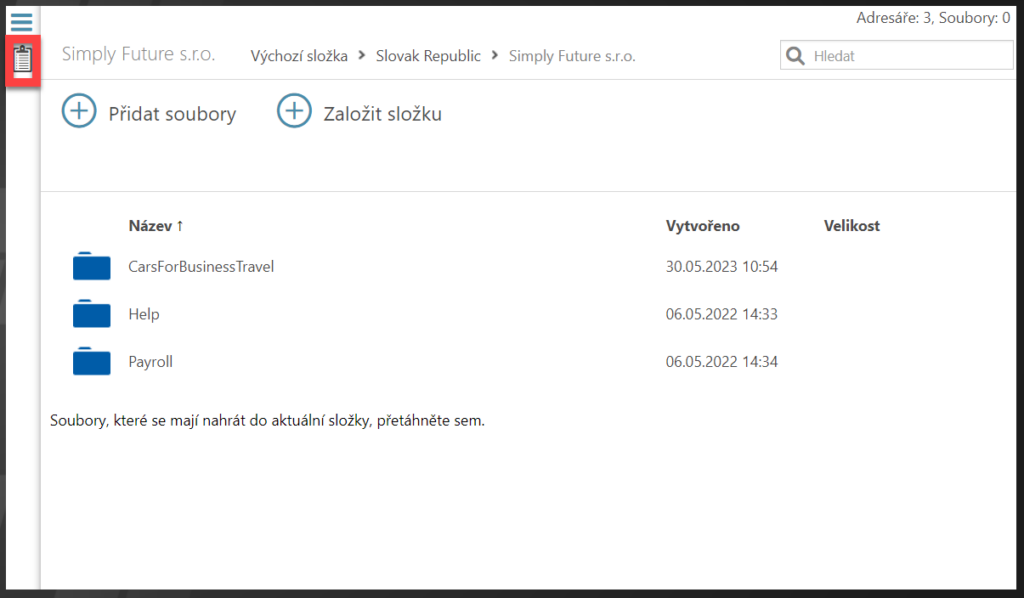Click the magnifier search icon

point(795,56)
